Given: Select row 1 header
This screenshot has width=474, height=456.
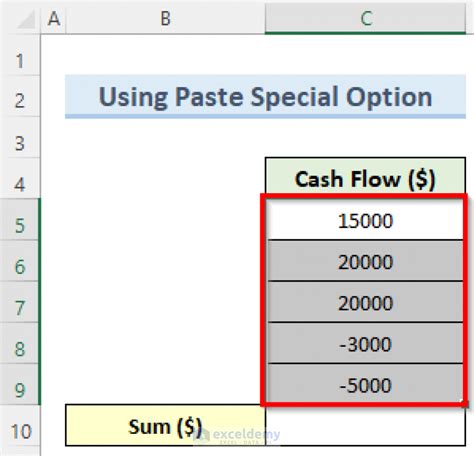Looking at the screenshot, I should pyautogui.click(x=20, y=61).
